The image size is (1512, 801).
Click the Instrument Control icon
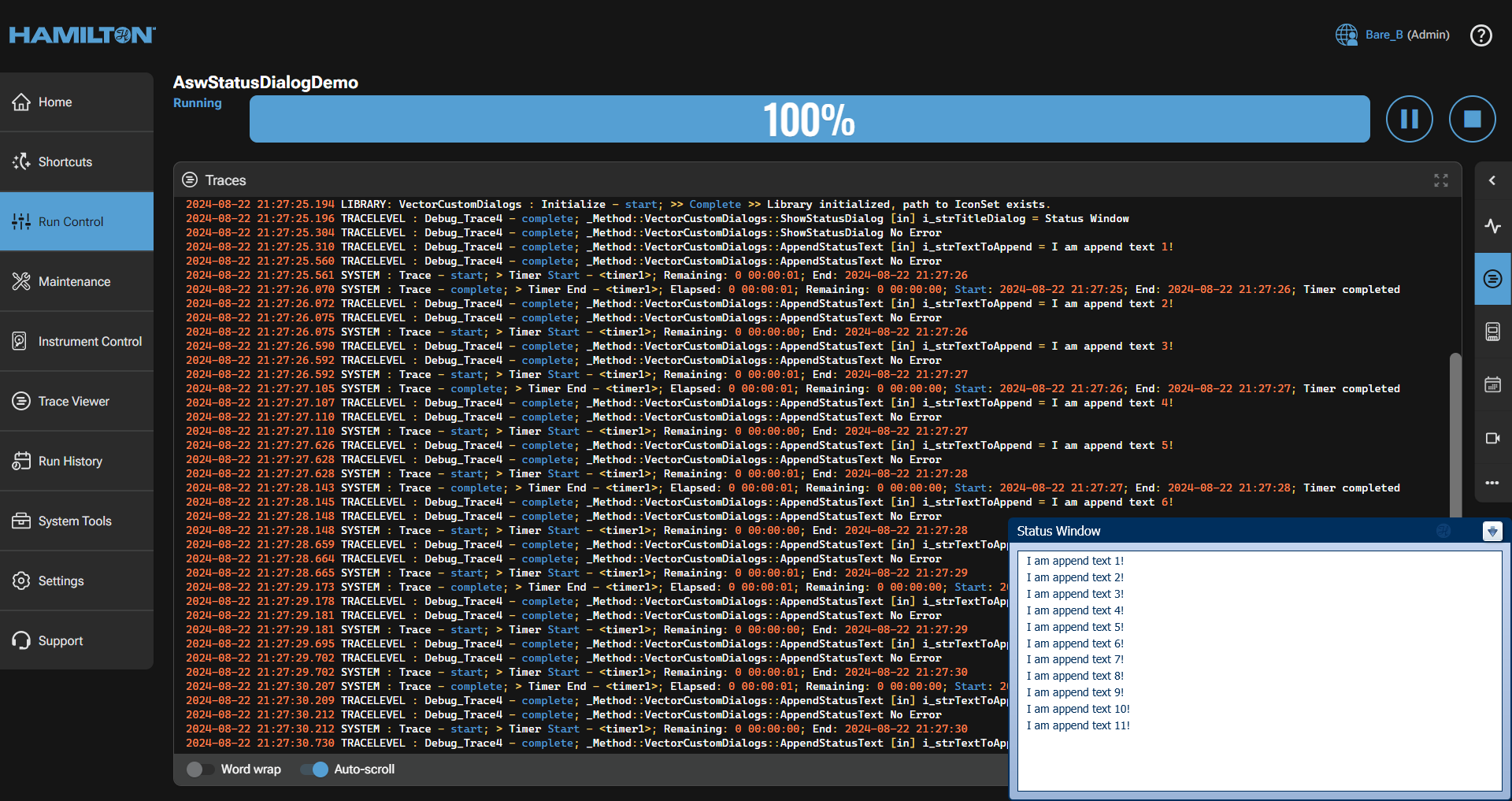21,342
